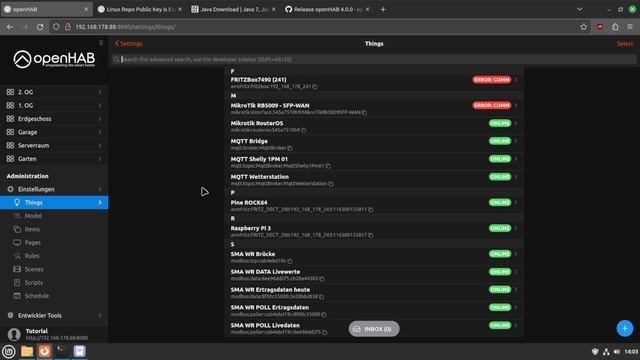The width and height of the screenshot is (640, 360).
Task: Copy UID of Pine ROCK64
Action: click(371, 210)
